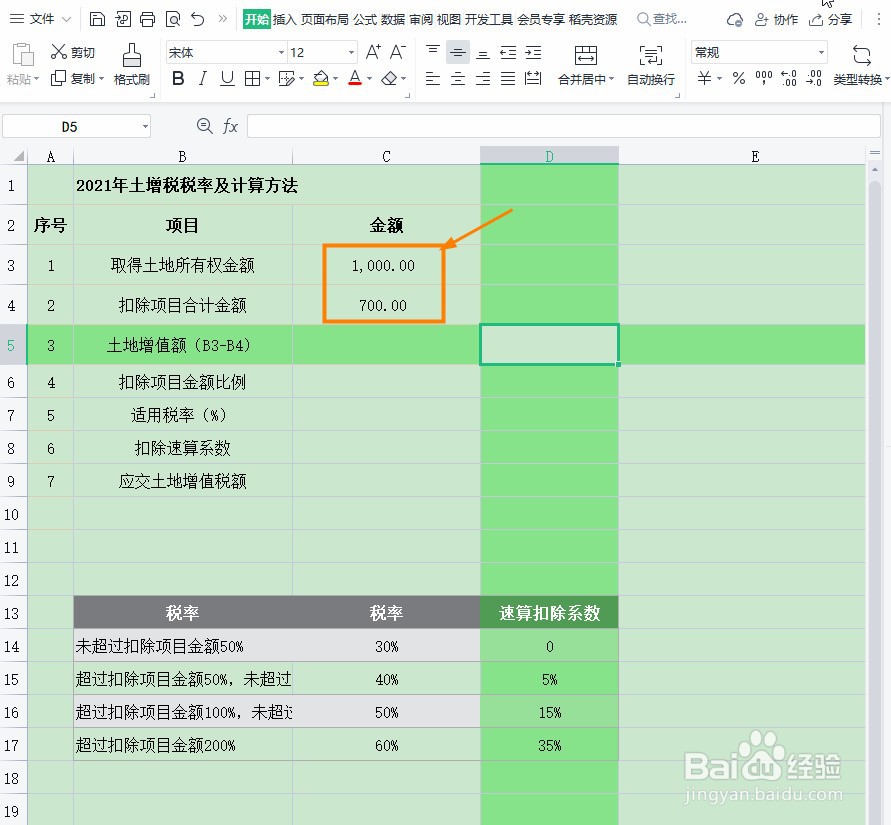Image resolution: width=891 pixels, height=825 pixels.
Task: Select cell C3 containing 1,000.00
Action: click(x=385, y=266)
